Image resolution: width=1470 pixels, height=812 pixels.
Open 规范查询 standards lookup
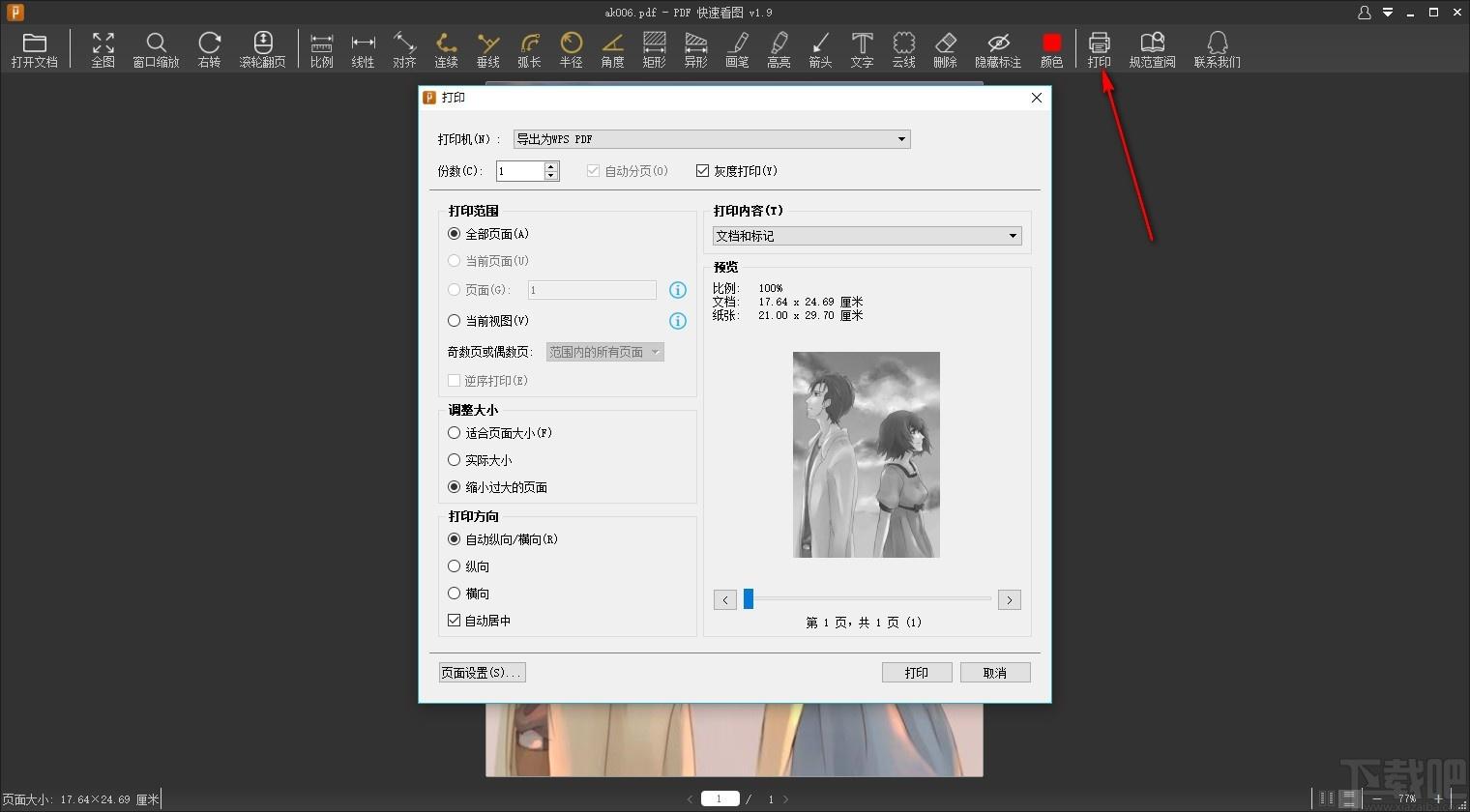click(1152, 49)
